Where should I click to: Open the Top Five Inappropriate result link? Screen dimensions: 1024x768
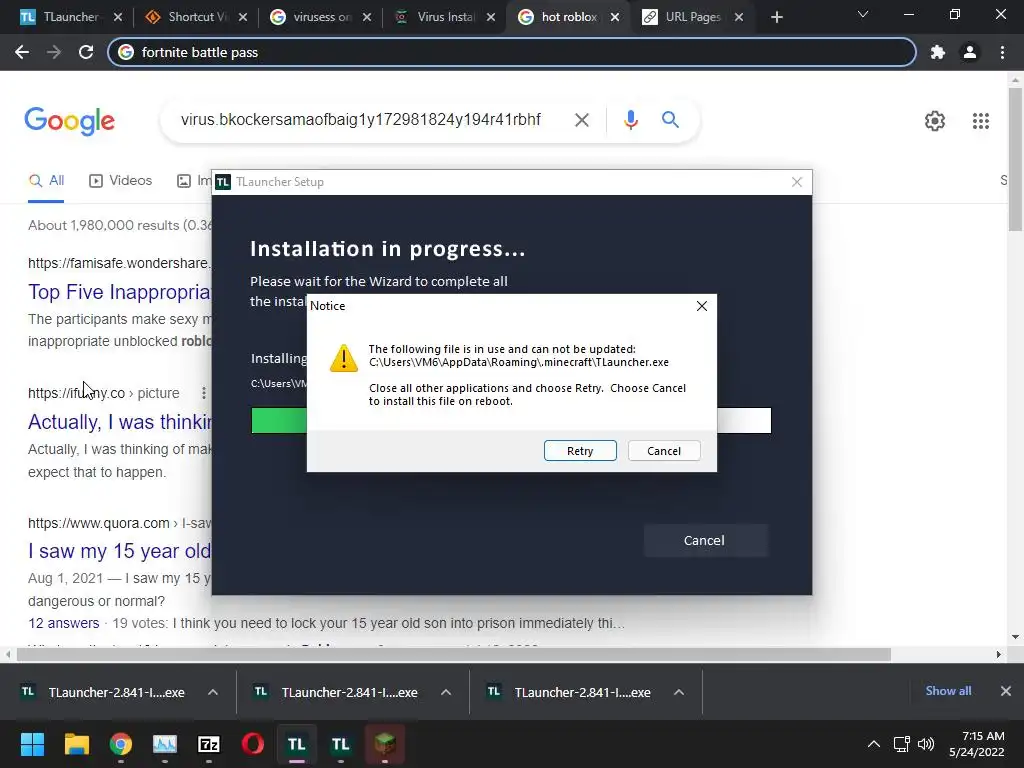pos(120,292)
